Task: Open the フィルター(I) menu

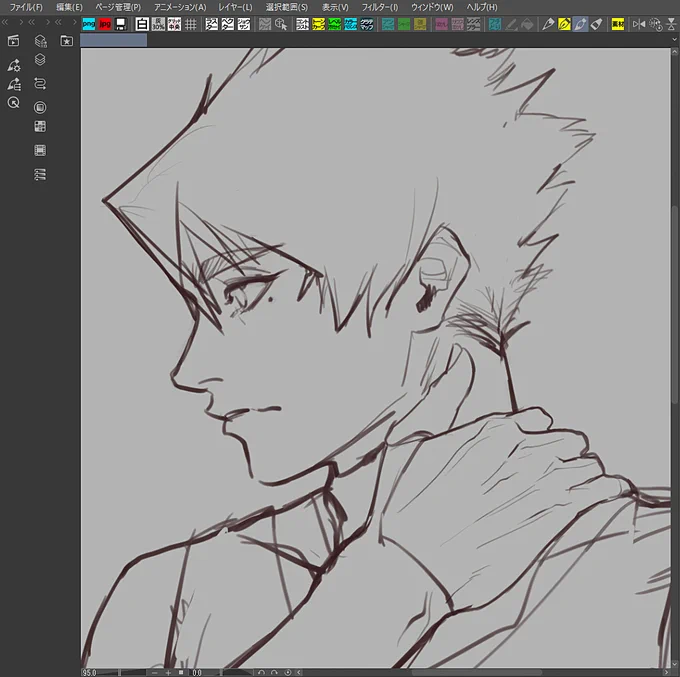Action: coord(379,7)
